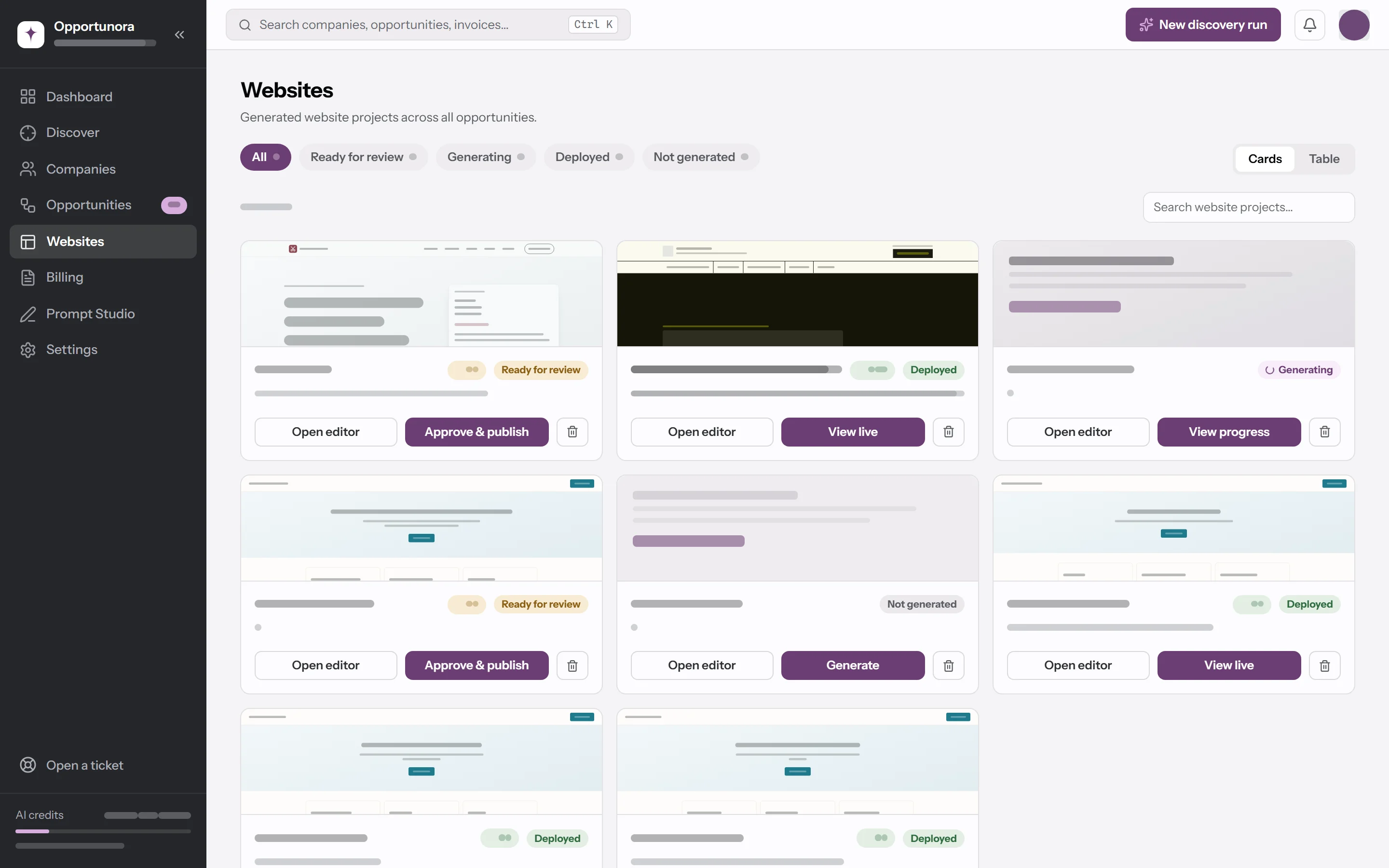Click the Opportunora logo icon
Screen dimensions: 1389x868
tap(31, 34)
